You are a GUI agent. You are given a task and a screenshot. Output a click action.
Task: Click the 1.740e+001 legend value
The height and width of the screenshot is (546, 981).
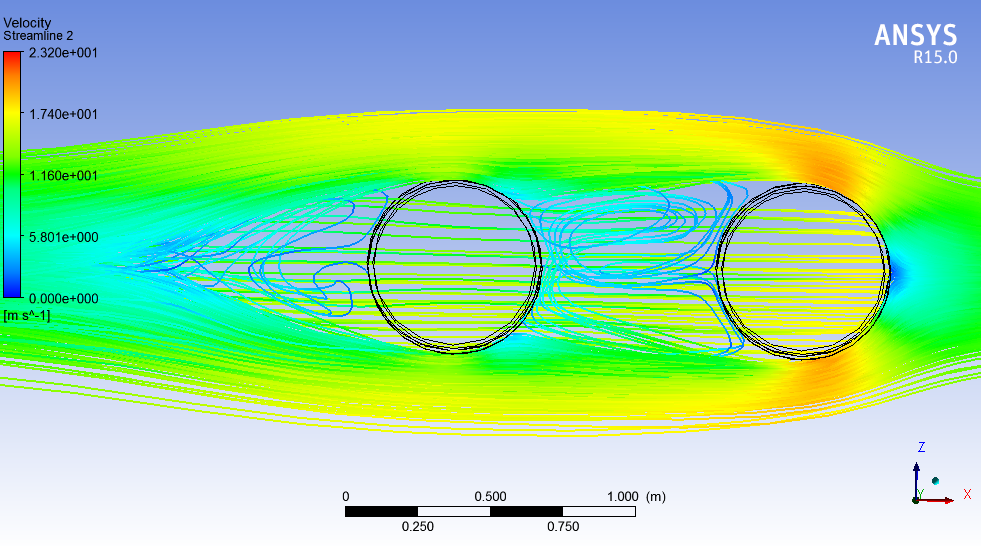[63, 114]
